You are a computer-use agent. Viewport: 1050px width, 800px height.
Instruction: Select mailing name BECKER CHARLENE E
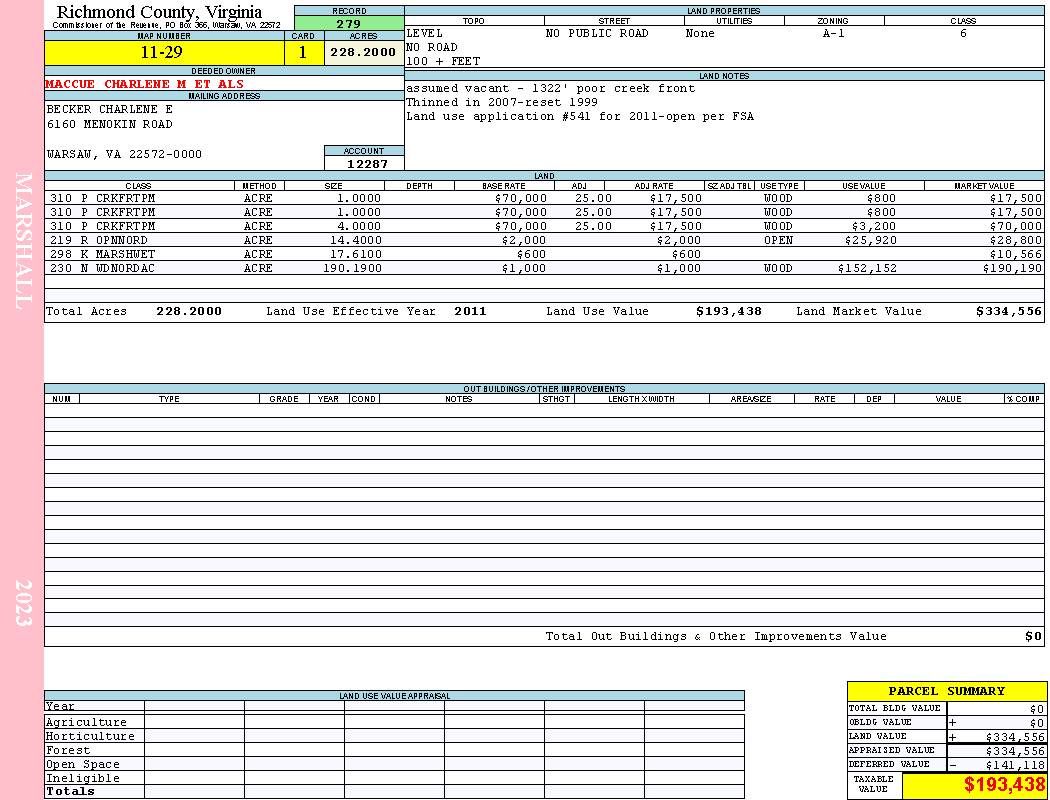click(110, 109)
